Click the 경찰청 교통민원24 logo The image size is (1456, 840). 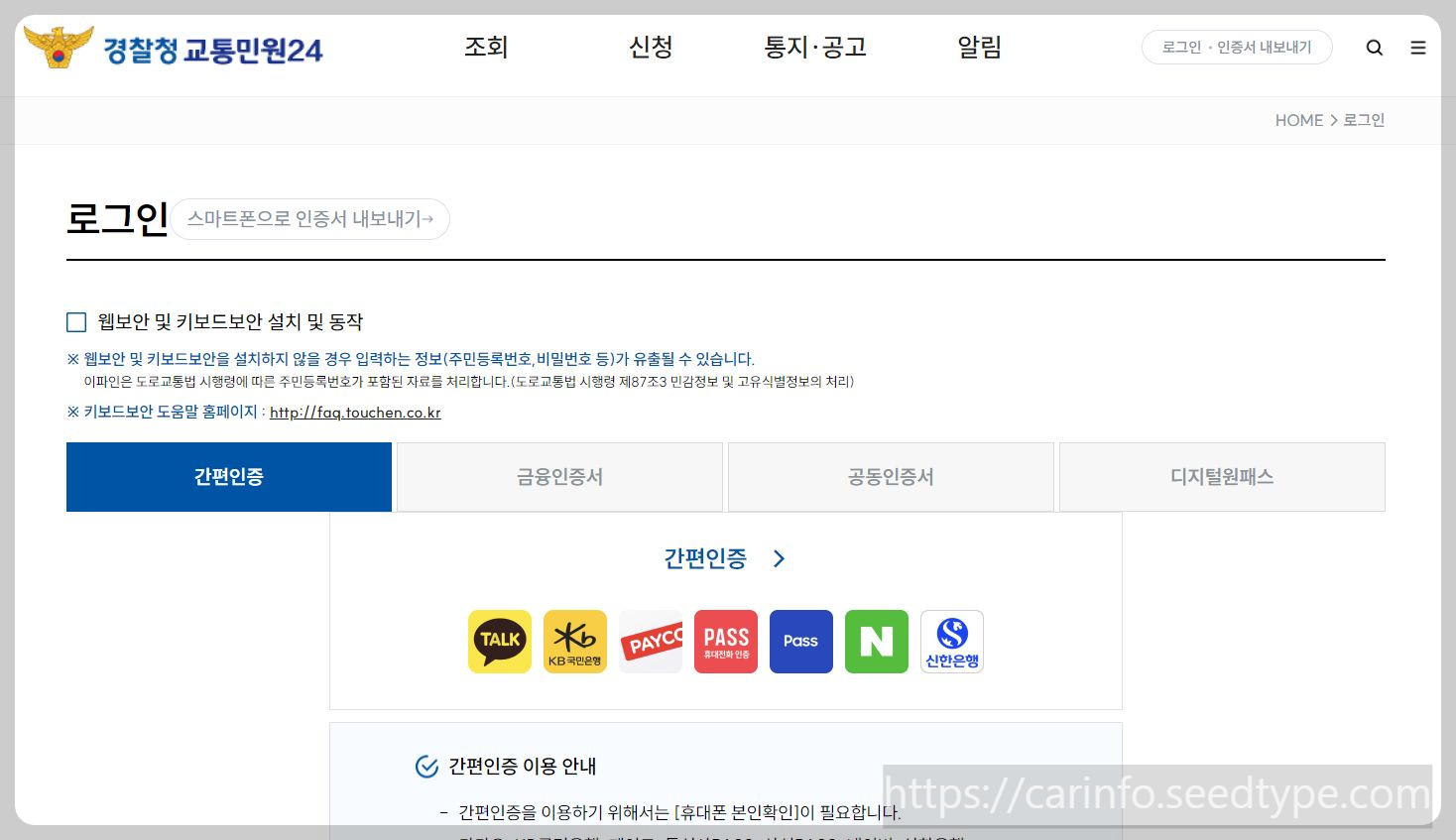(174, 48)
